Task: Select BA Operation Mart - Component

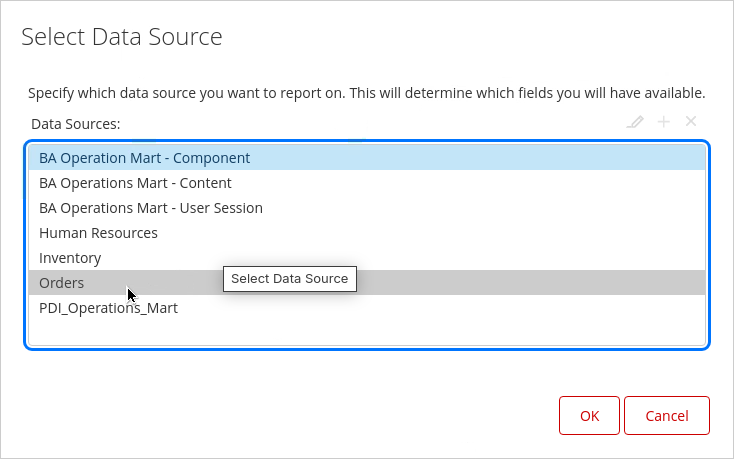Action: [144, 158]
